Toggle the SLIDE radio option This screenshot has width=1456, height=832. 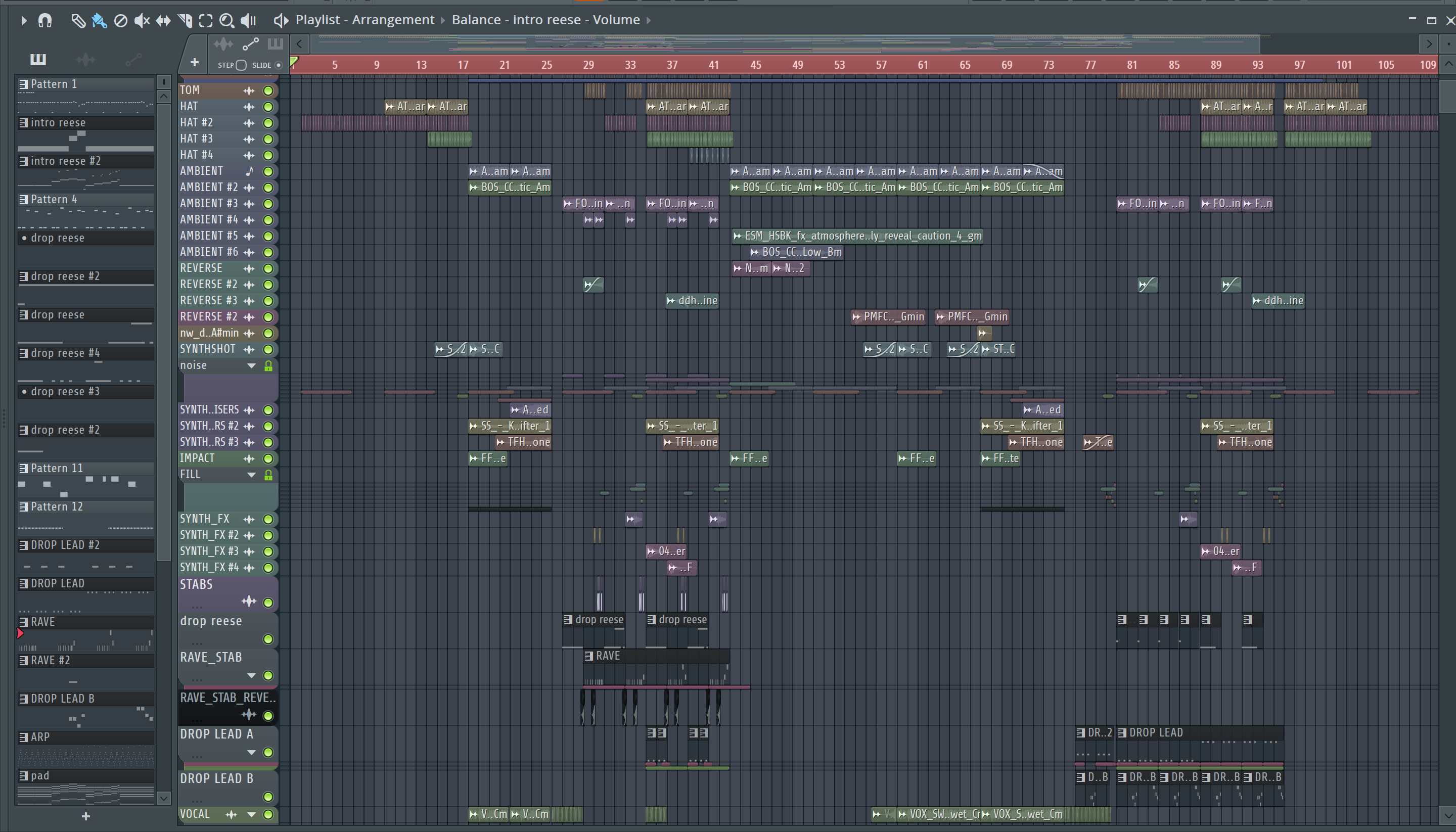pyautogui.click(x=278, y=65)
